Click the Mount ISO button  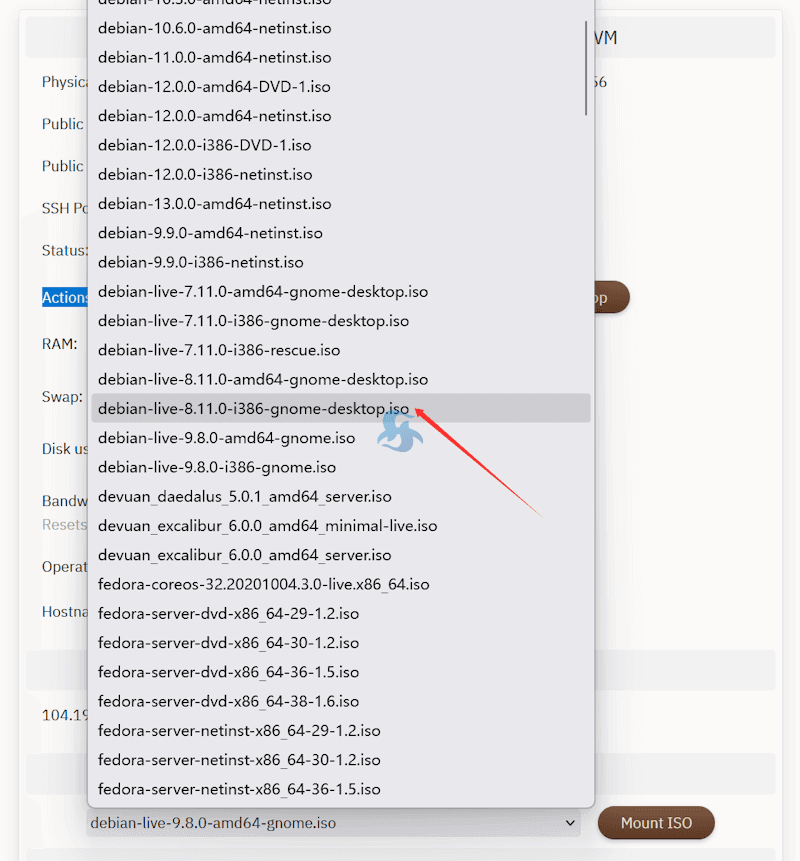tap(656, 823)
